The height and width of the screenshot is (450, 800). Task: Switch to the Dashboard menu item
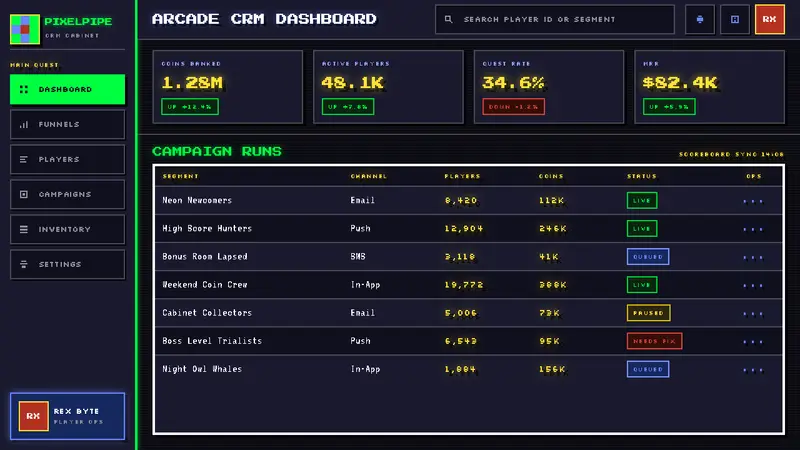point(67,89)
